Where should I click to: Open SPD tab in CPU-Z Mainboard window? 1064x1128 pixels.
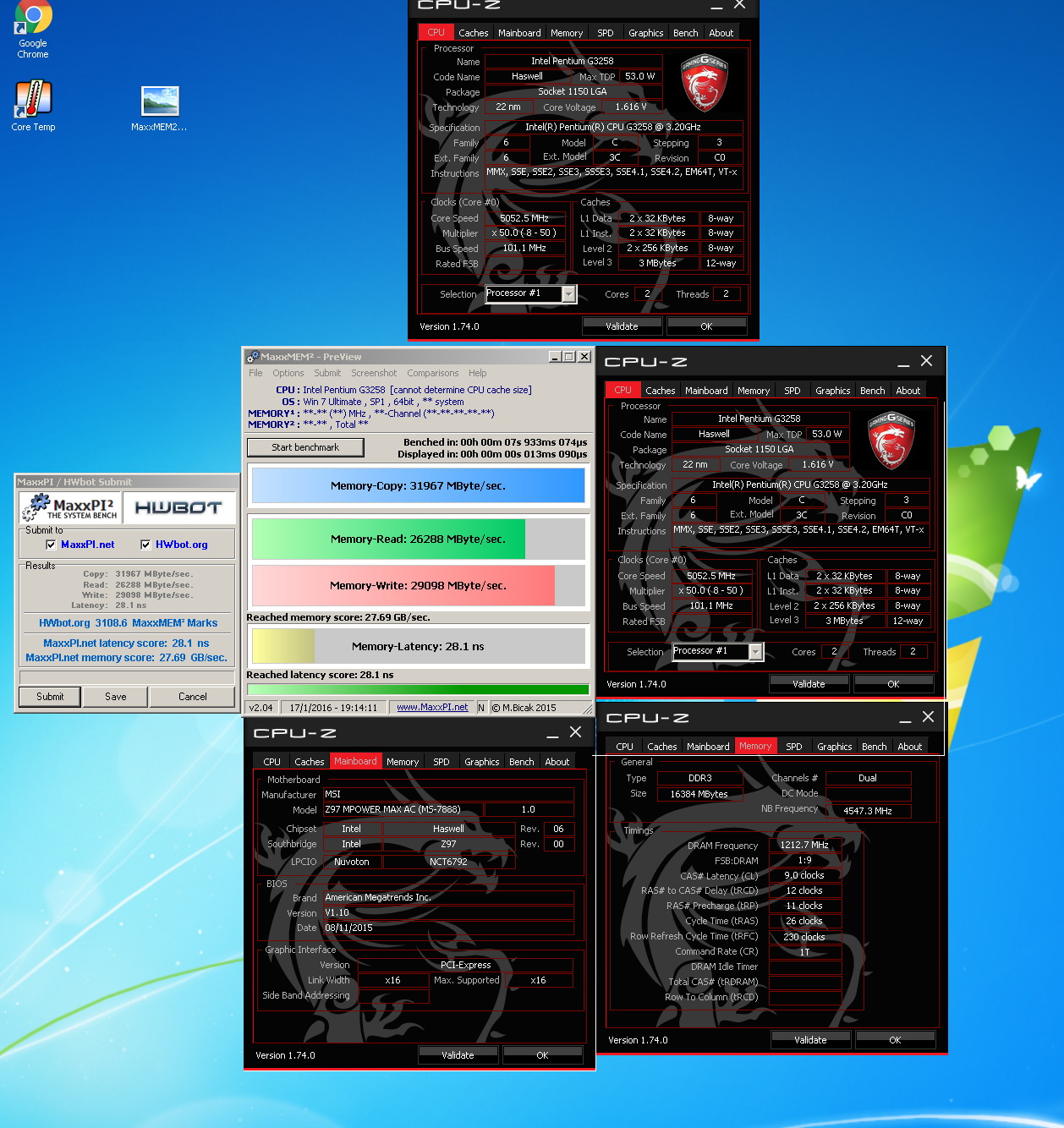point(442,762)
